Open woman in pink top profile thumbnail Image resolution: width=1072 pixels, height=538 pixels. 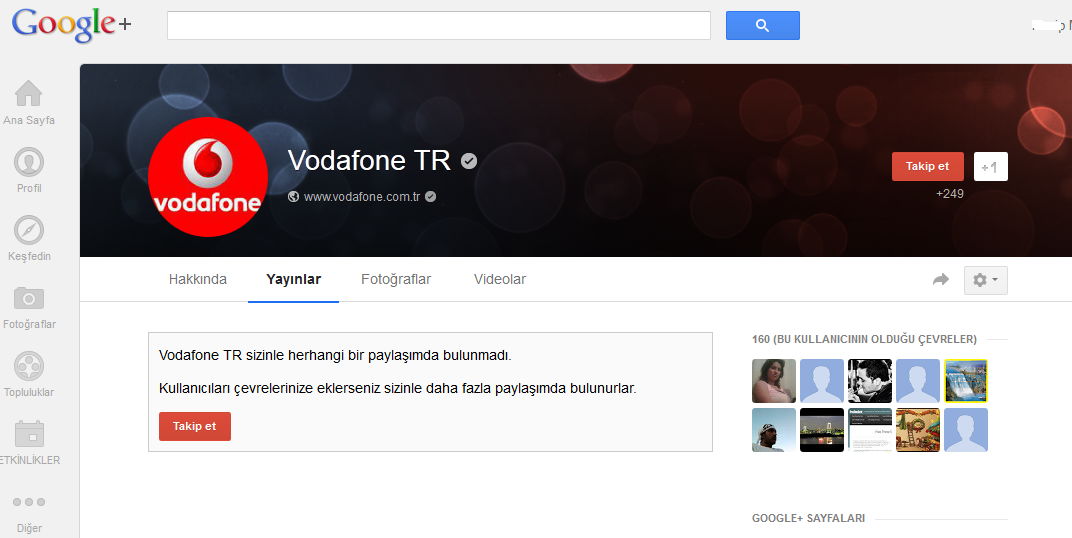click(x=774, y=381)
